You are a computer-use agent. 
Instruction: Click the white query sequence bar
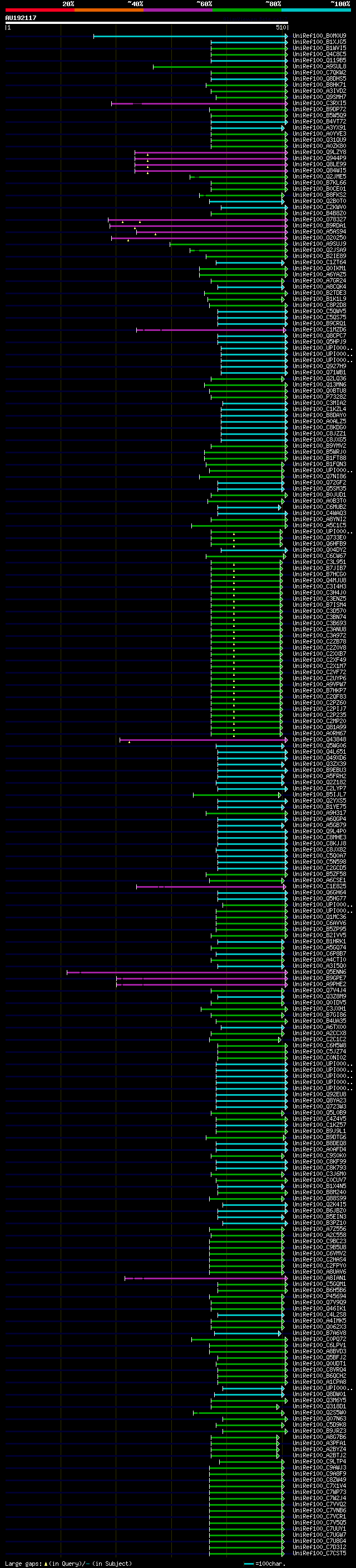(x=147, y=23)
